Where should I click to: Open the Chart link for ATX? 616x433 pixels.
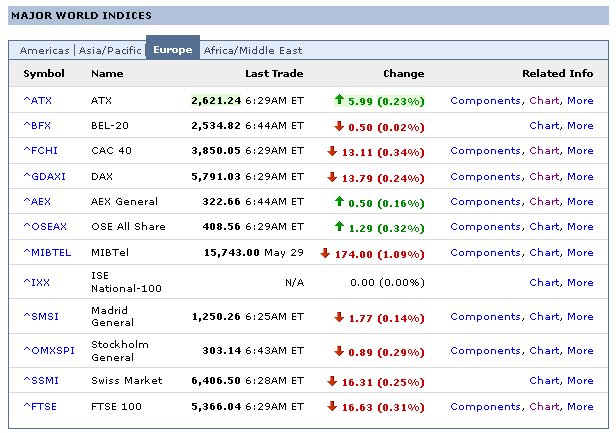[x=544, y=101]
